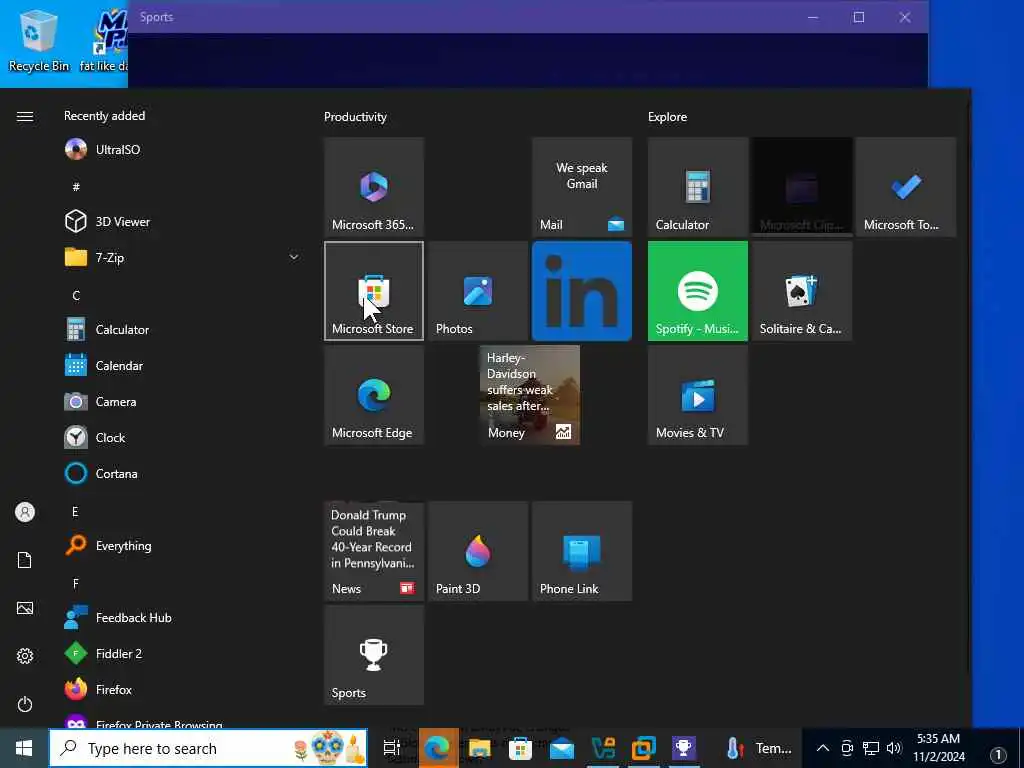Click the Windows Start button
Screen dimensions: 1024x768
[x=24, y=748]
